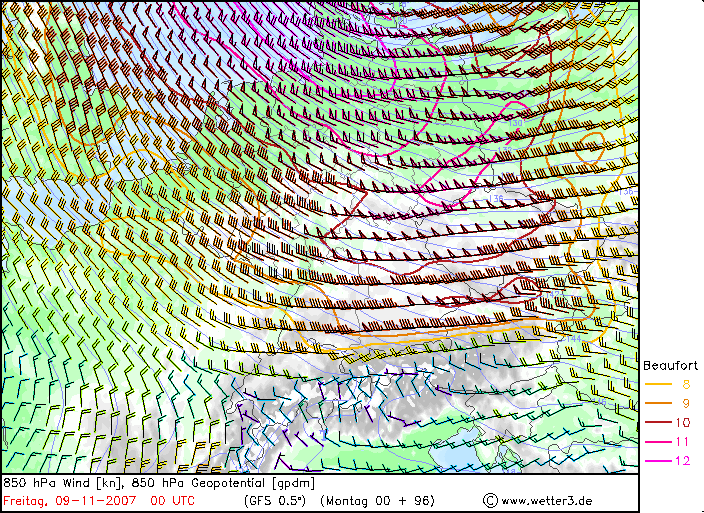Viewport: 704px width, 513px height.
Task: Click the 850 hPa Geopotential [gpdm] text
Action: pos(223,484)
